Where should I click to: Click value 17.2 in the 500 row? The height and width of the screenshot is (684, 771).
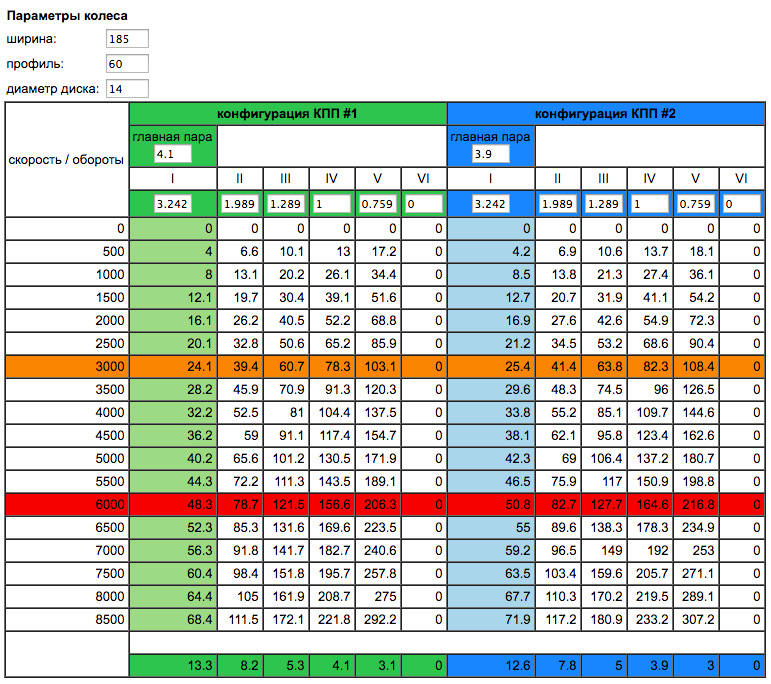tap(384, 251)
